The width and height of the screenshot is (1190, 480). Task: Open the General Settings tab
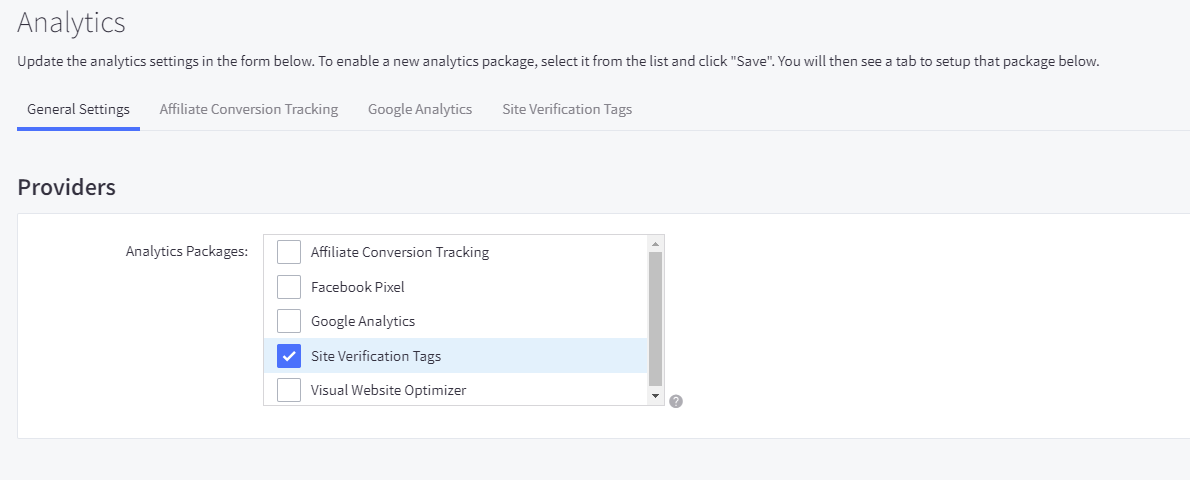[x=78, y=109]
